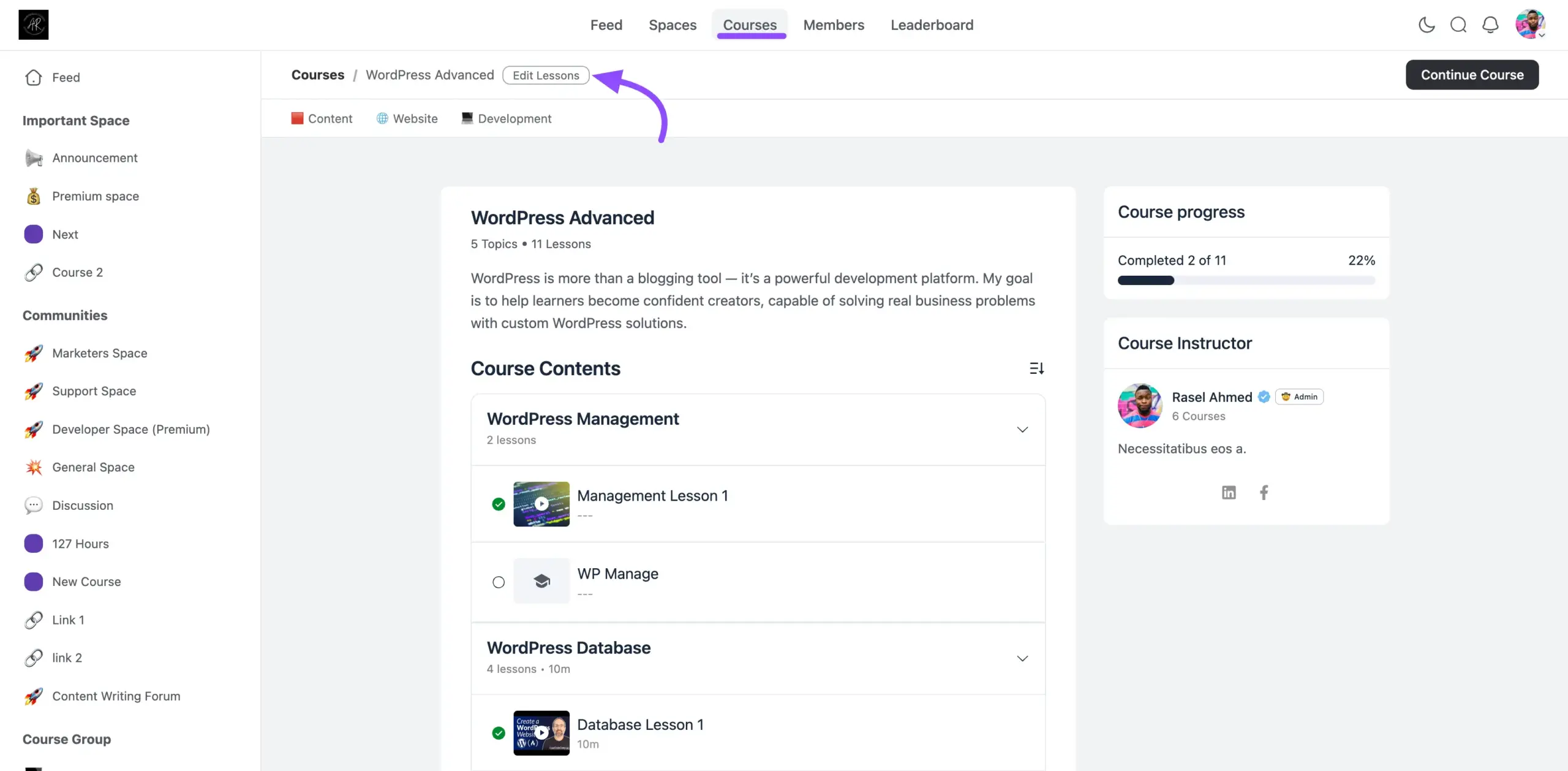Click the Feed home icon in sidebar
1568x771 pixels.
(34, 77)
